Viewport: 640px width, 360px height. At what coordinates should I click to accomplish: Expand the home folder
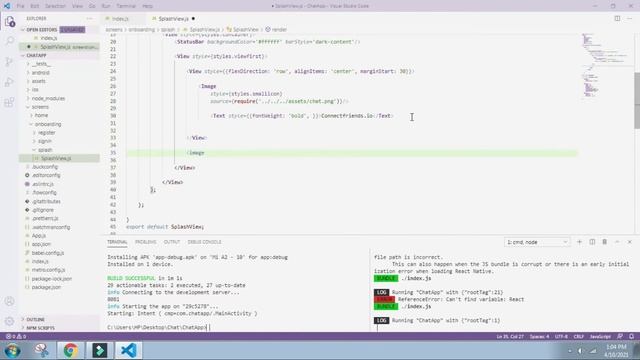coord(41,116)
